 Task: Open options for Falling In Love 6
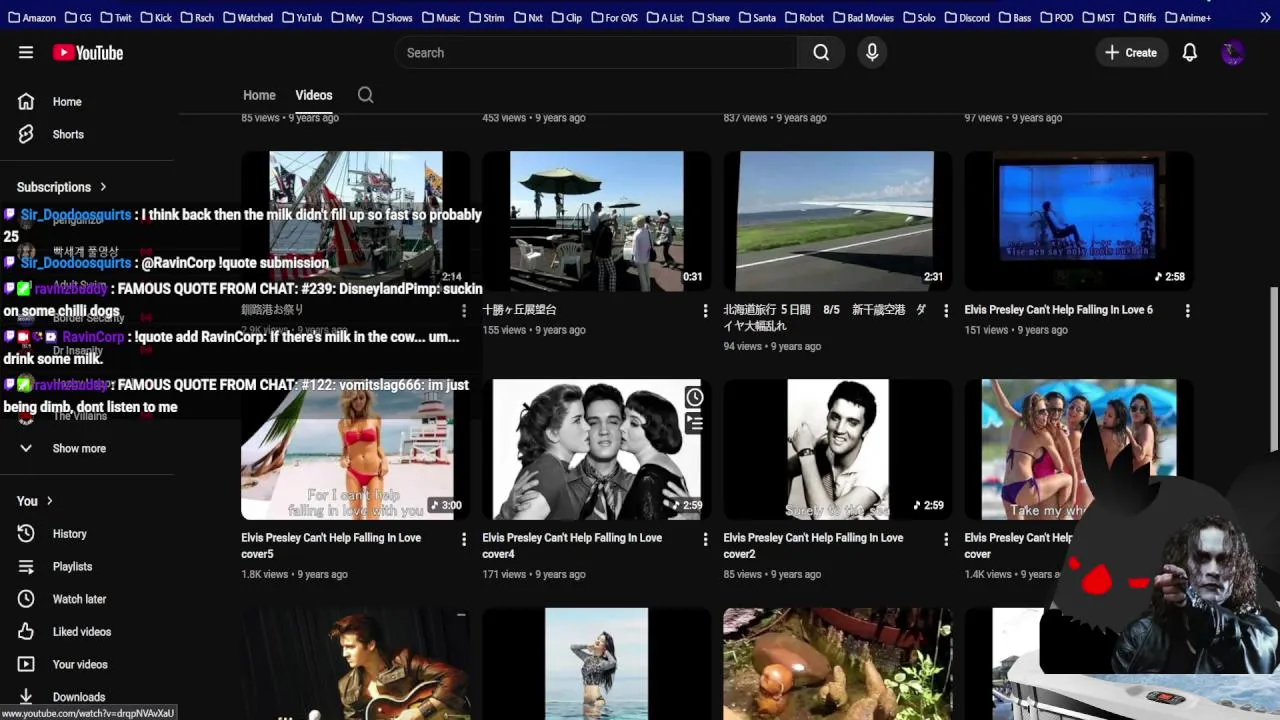pos(1187,311)
